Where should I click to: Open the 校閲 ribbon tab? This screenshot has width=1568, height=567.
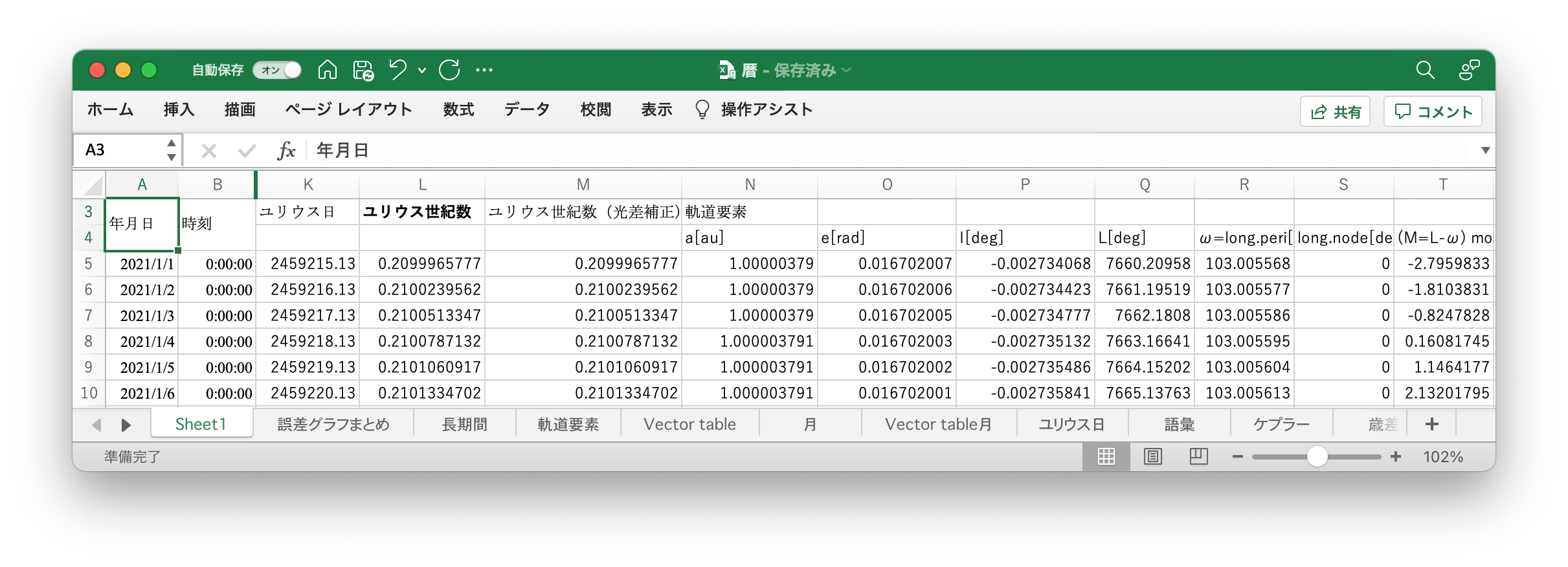point(596,109)
